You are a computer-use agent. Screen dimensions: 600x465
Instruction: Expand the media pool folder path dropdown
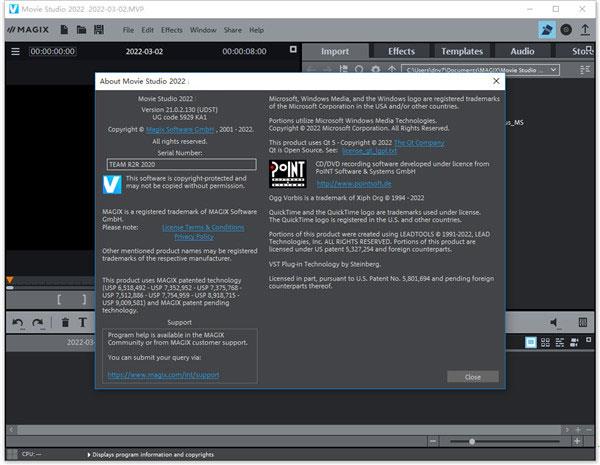553,70
